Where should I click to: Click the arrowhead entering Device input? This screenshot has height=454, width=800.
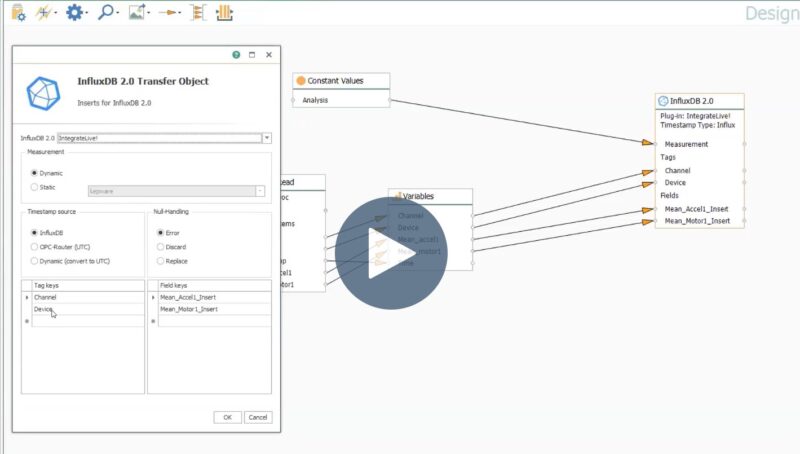[x=648, y=185]
